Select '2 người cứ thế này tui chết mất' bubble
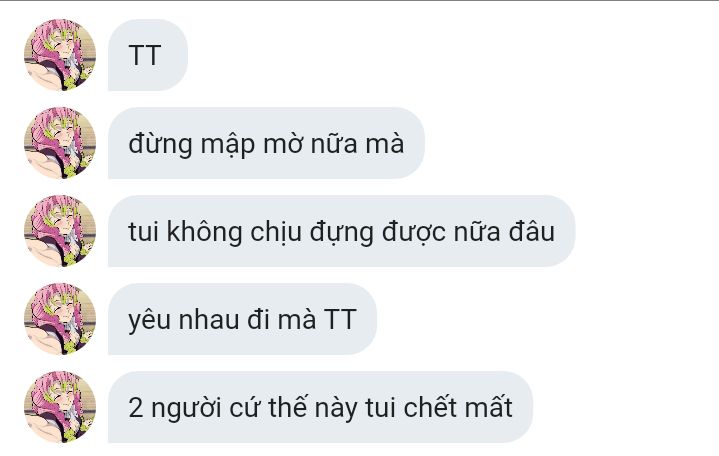Image resolution: width=719 pixels, height=456 pixels. (x=320, y=407)
